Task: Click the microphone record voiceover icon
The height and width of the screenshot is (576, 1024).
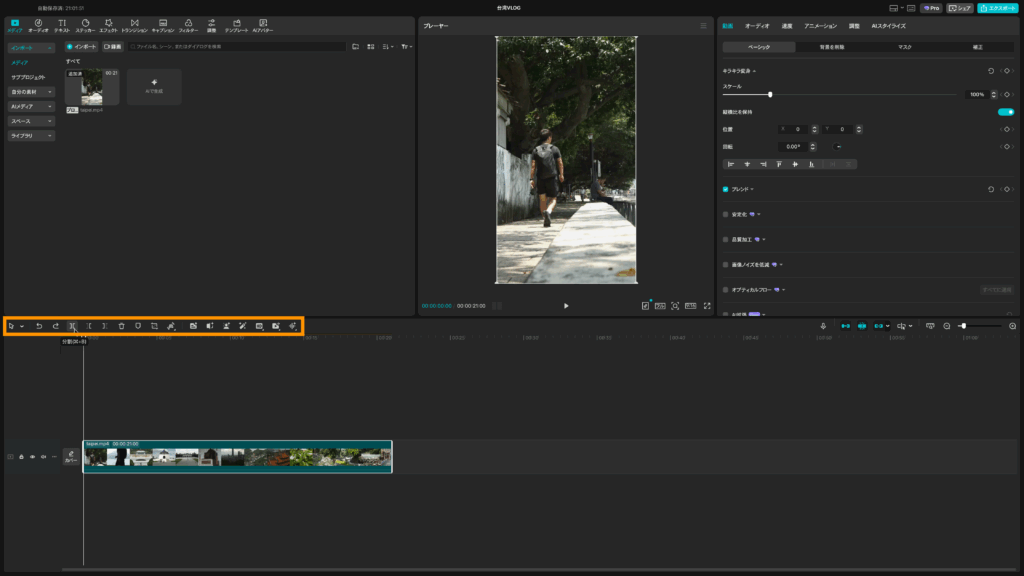Action: tap(823, 326)
